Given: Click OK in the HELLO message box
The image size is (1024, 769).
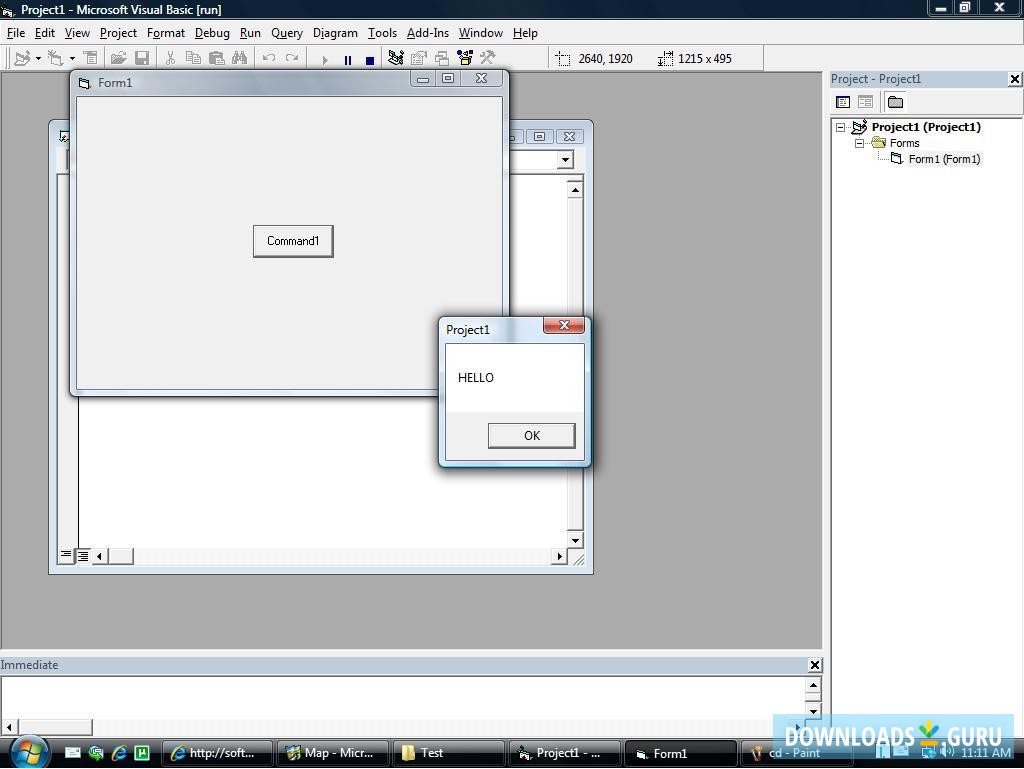Looking at the screenshot, I should point(531,435).
